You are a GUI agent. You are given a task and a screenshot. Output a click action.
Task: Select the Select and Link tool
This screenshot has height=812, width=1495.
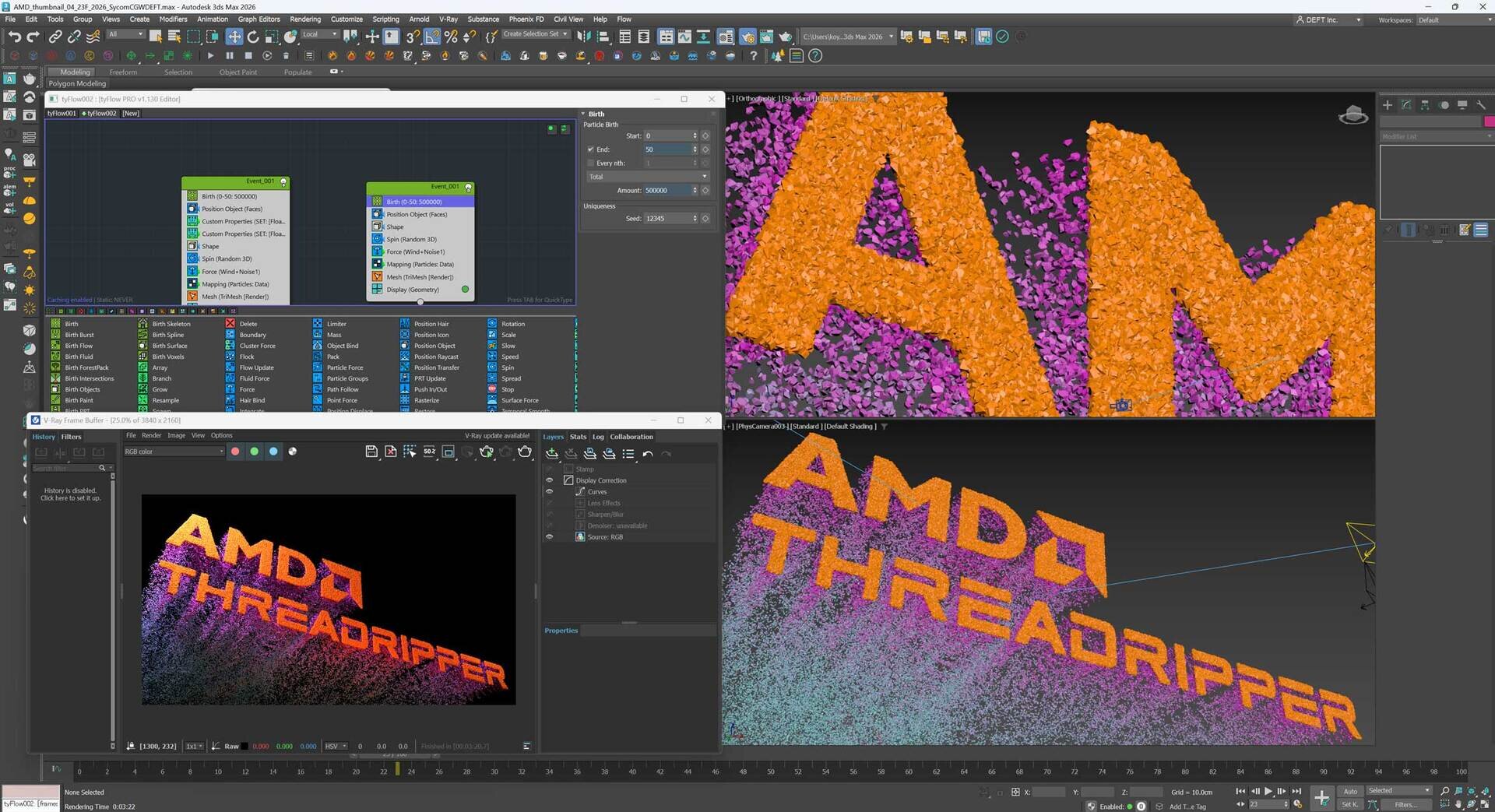coord(55,36)
